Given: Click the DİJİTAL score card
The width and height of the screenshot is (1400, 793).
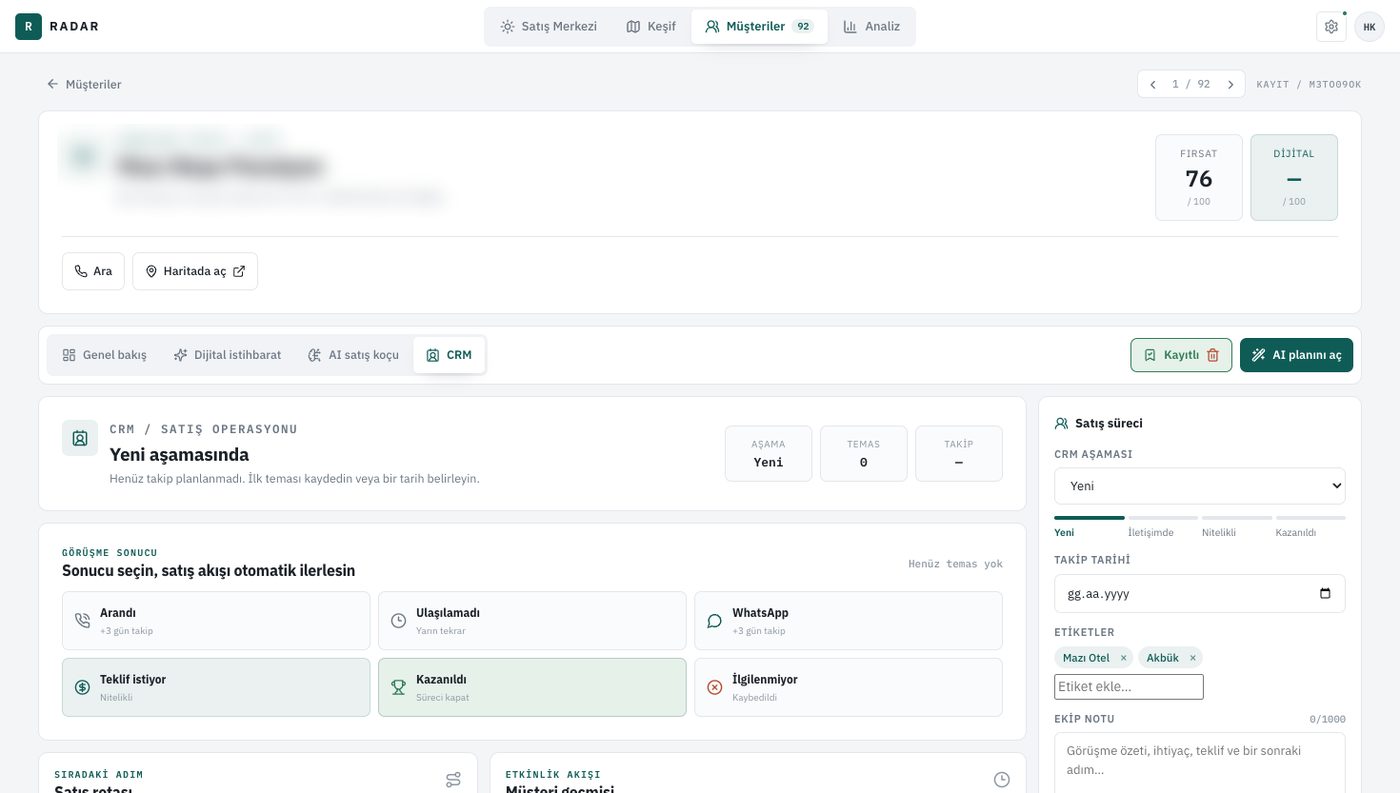Looking at the screenshot, I should coord(1294,178).
